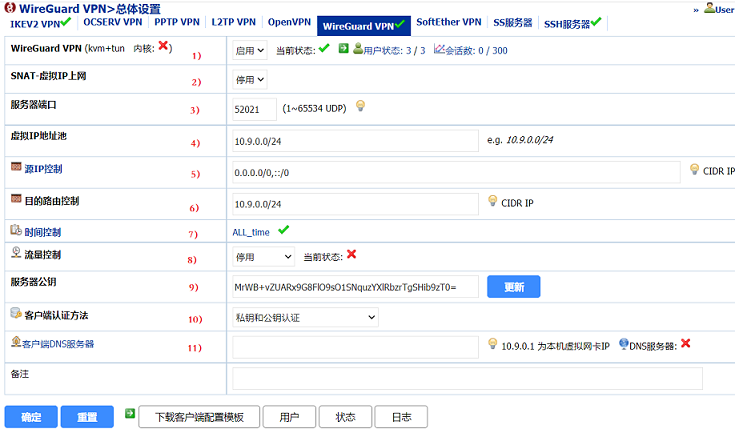Click the 确定 button
The image size is (735, 433).
[31, 417]
